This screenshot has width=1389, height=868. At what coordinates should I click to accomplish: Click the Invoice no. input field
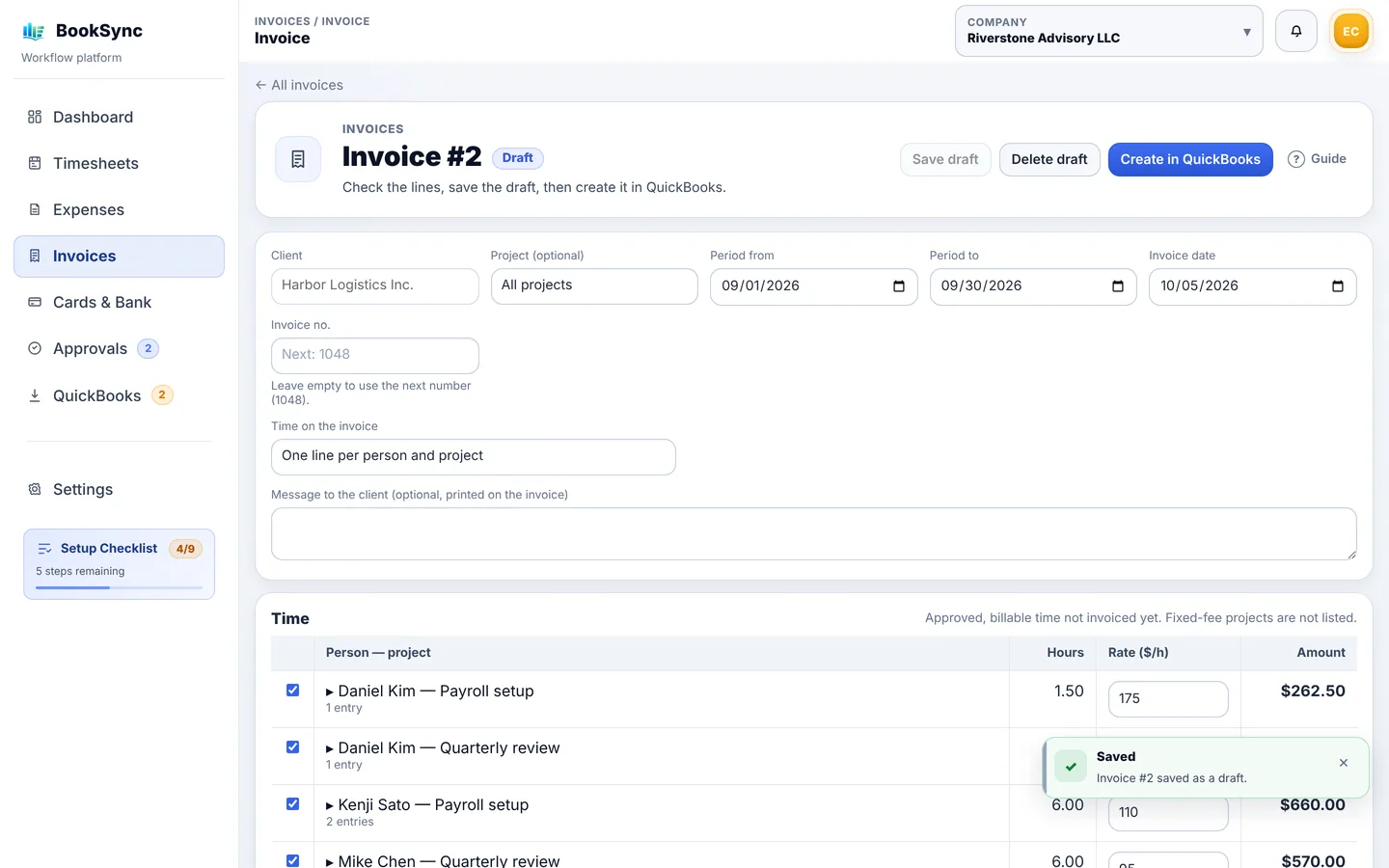(374, 355)
